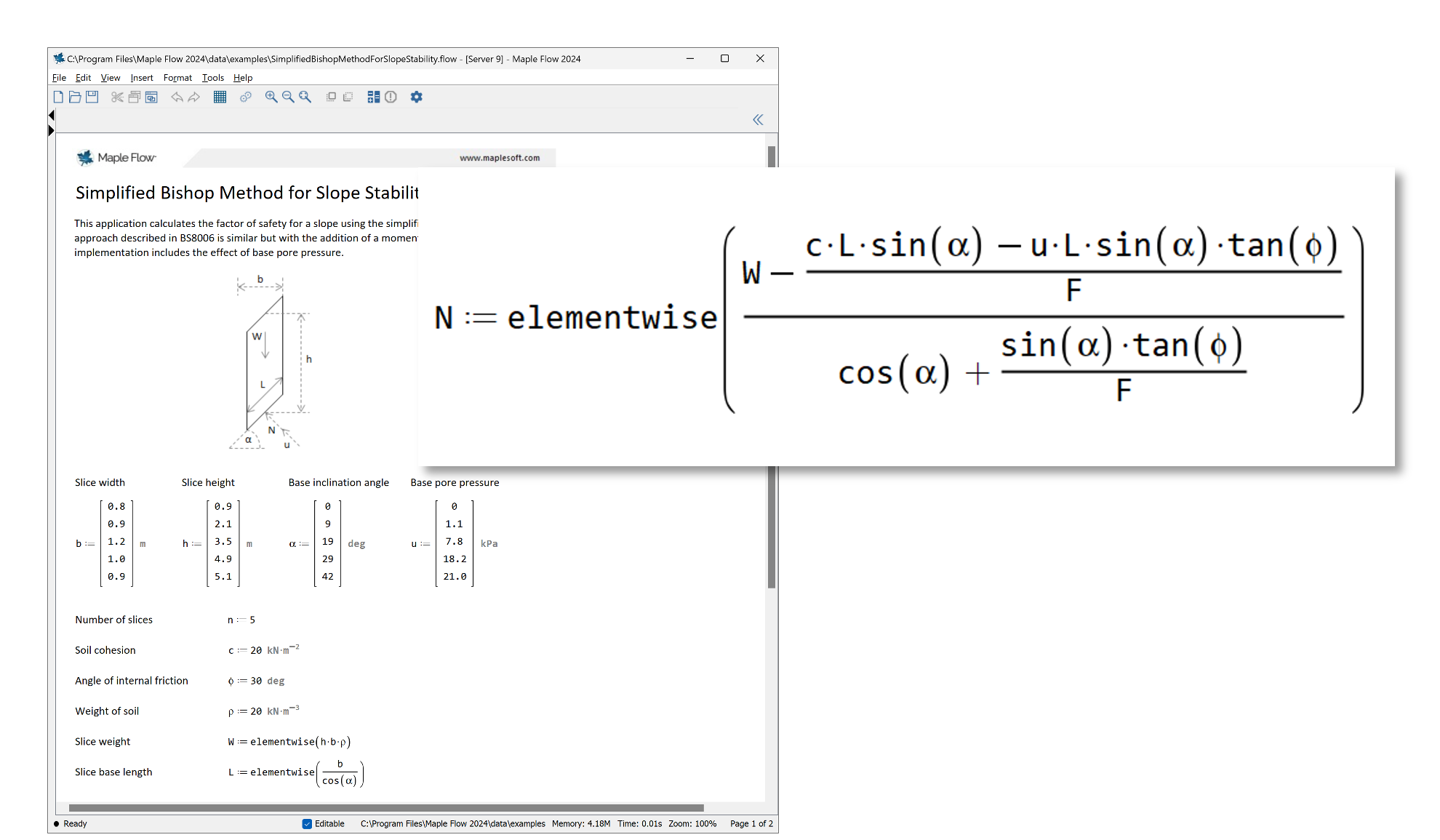The image size is (1440, 840).
Task: Open the Format menu
Action: [x=177, y=78]
